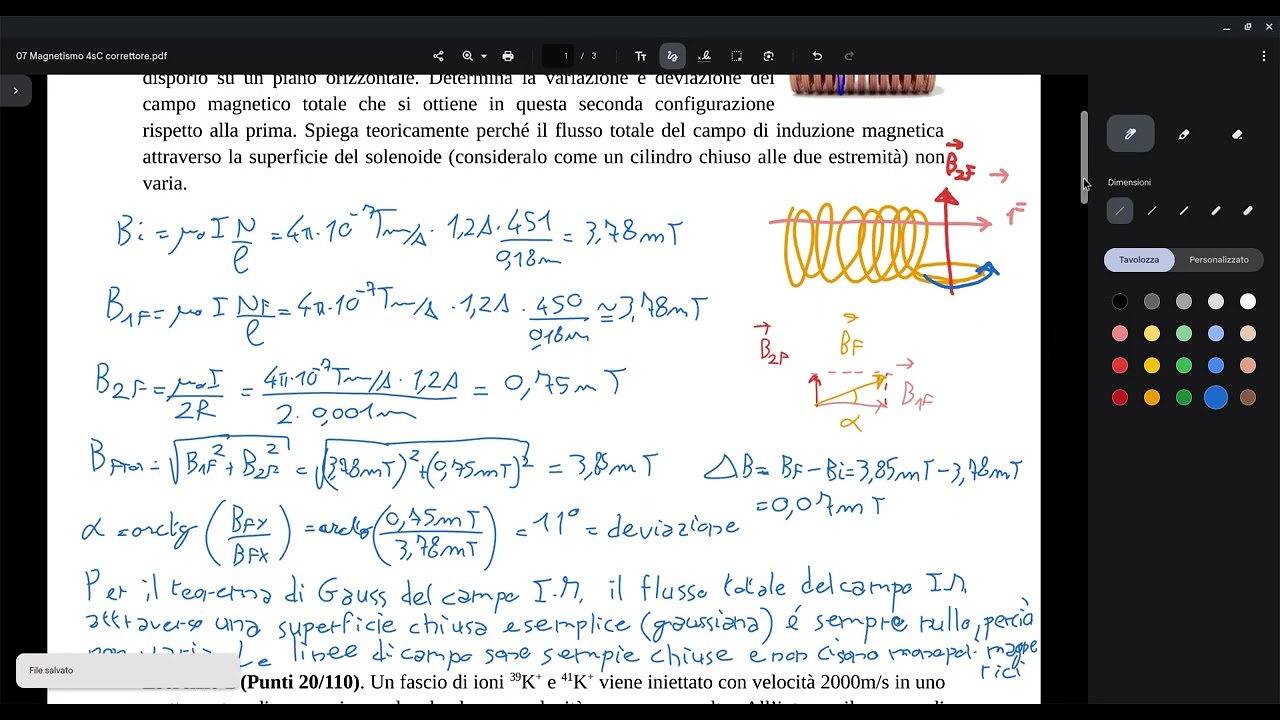Choose the medium pen size
Image resolution: width=1280 pixels, height=720 pixels.
click(1184, 211)
